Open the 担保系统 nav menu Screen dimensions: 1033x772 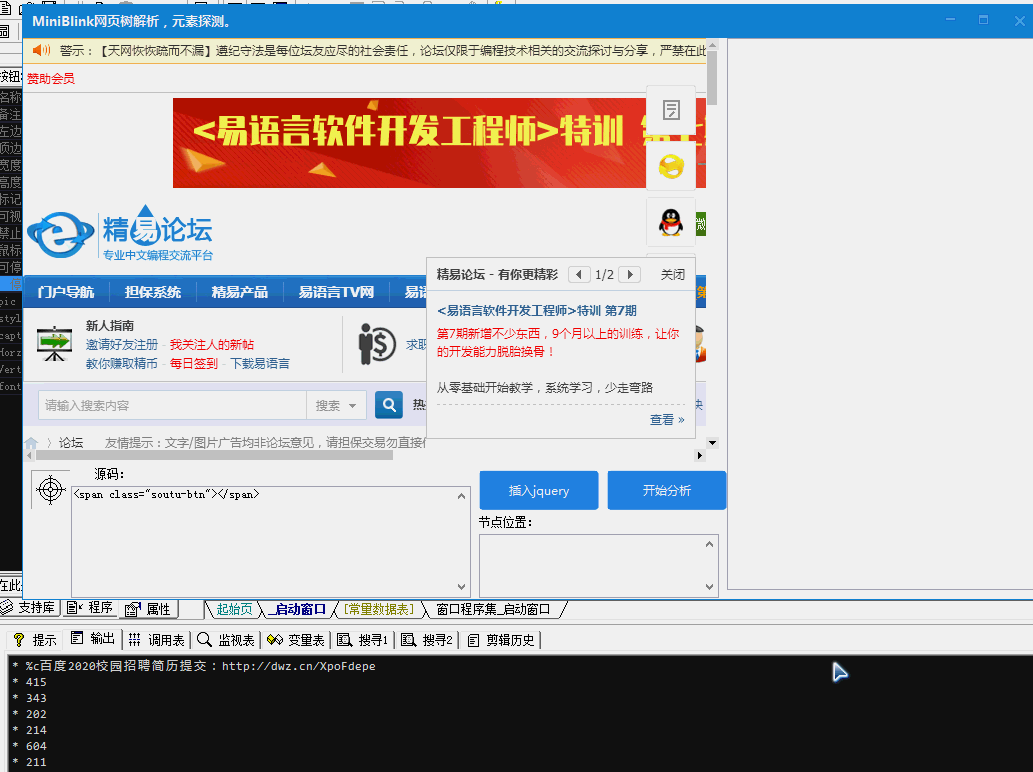point(153,292)
